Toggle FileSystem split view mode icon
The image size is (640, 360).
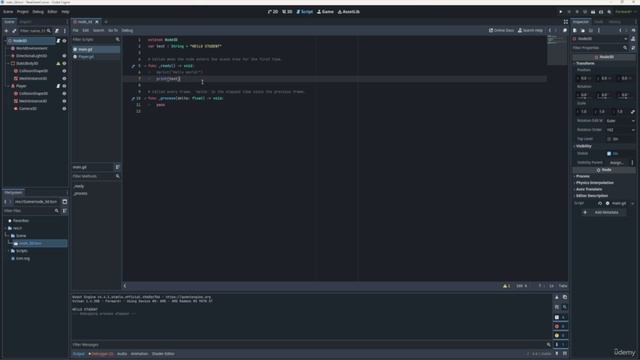point(64,202)
